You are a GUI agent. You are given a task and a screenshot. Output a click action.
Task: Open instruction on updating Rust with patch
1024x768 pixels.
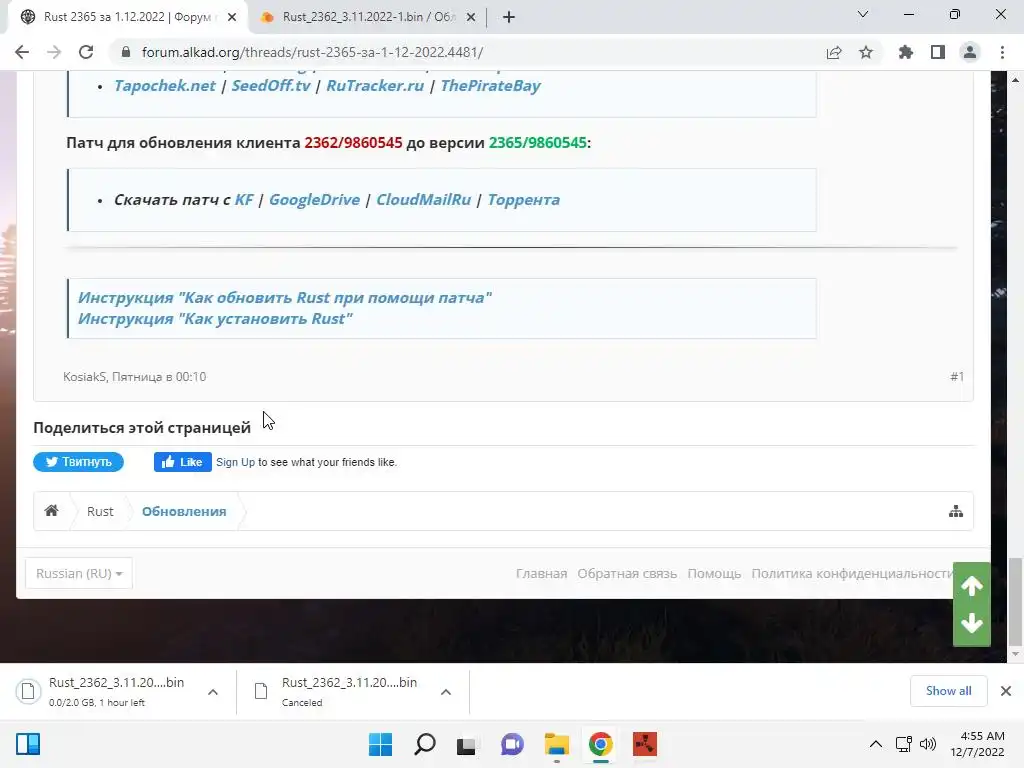click(285, 298)
